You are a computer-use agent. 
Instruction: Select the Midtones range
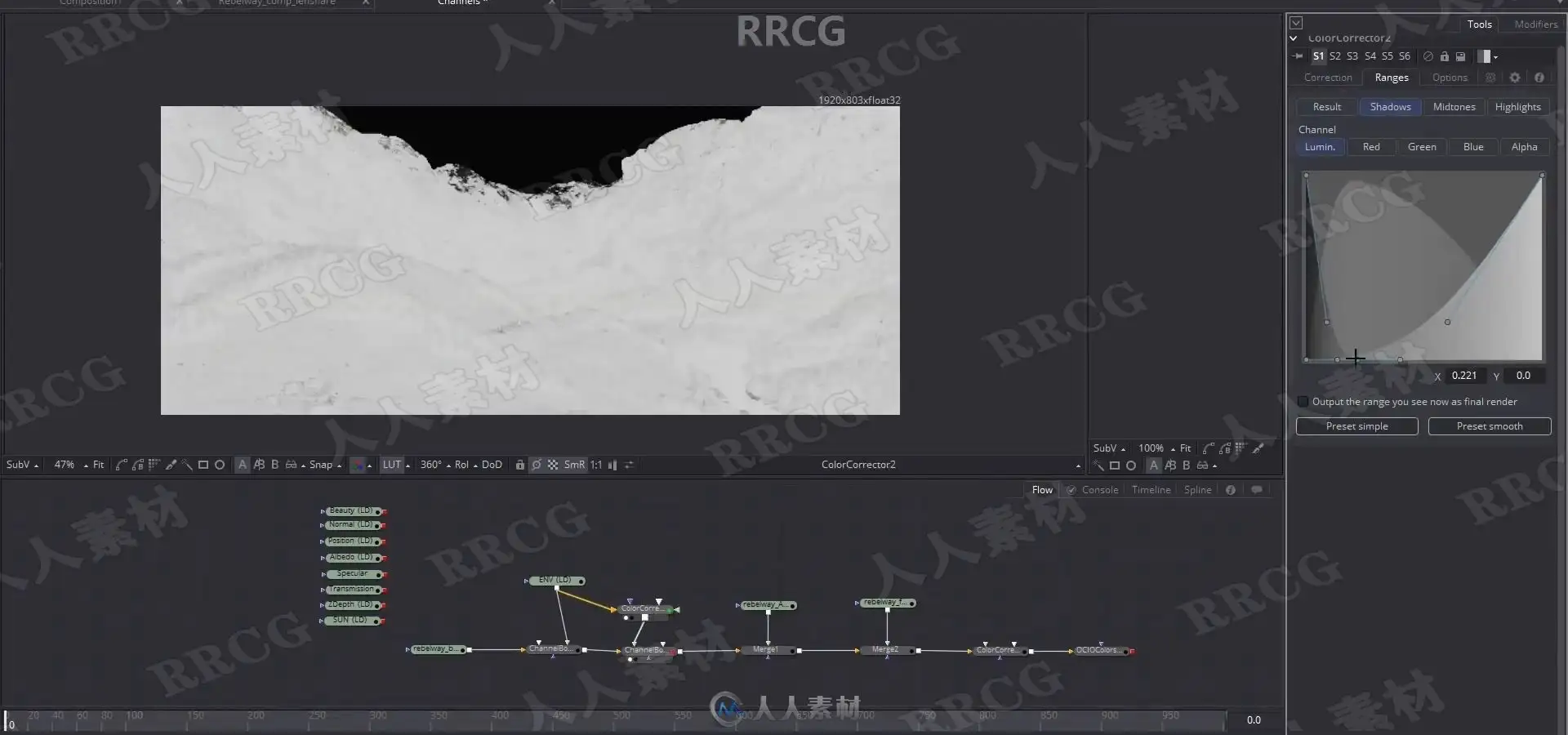click(x=1454, y=107)
